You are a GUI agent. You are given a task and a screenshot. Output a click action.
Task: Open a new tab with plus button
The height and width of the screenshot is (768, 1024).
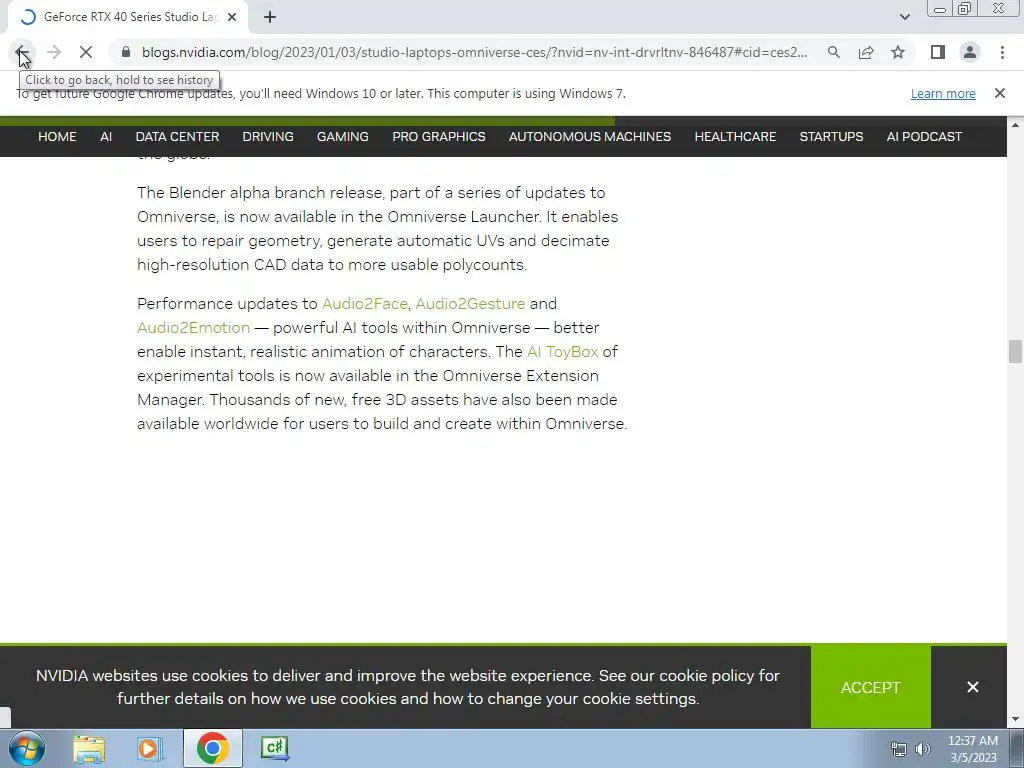(x=270, y=17)
